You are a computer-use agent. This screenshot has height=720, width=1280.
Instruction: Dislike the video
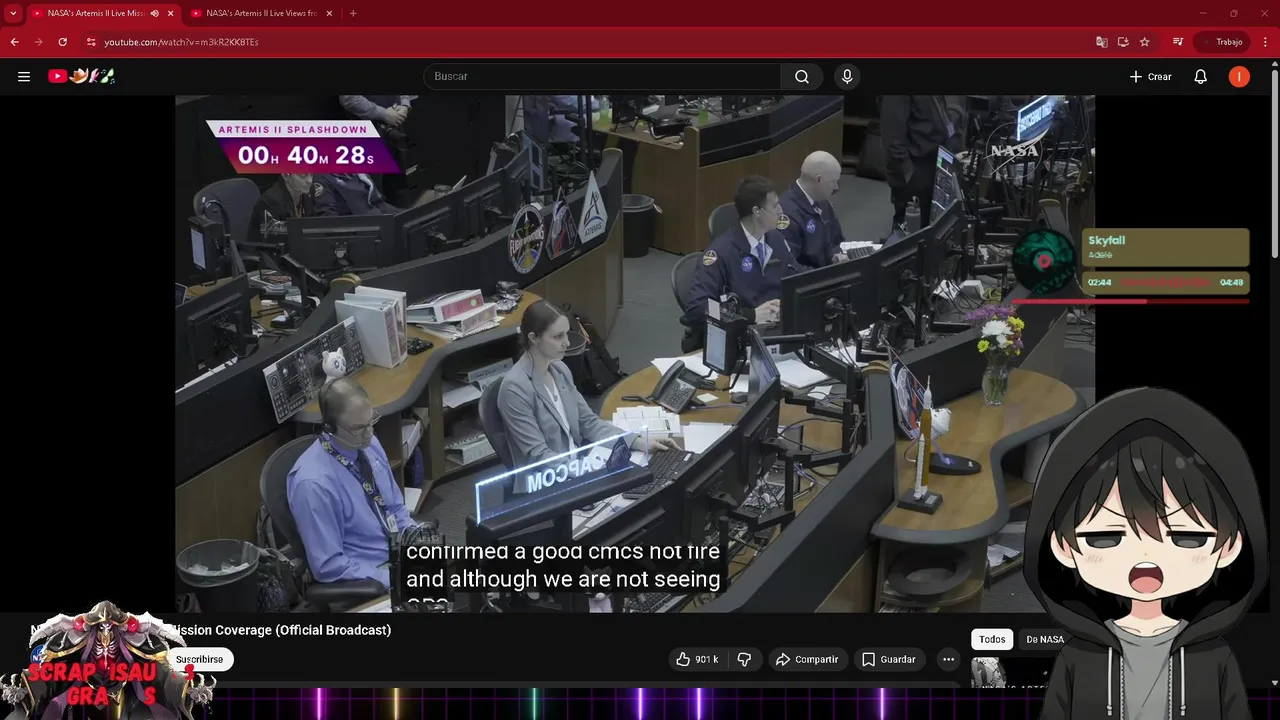tap(744, 659)
